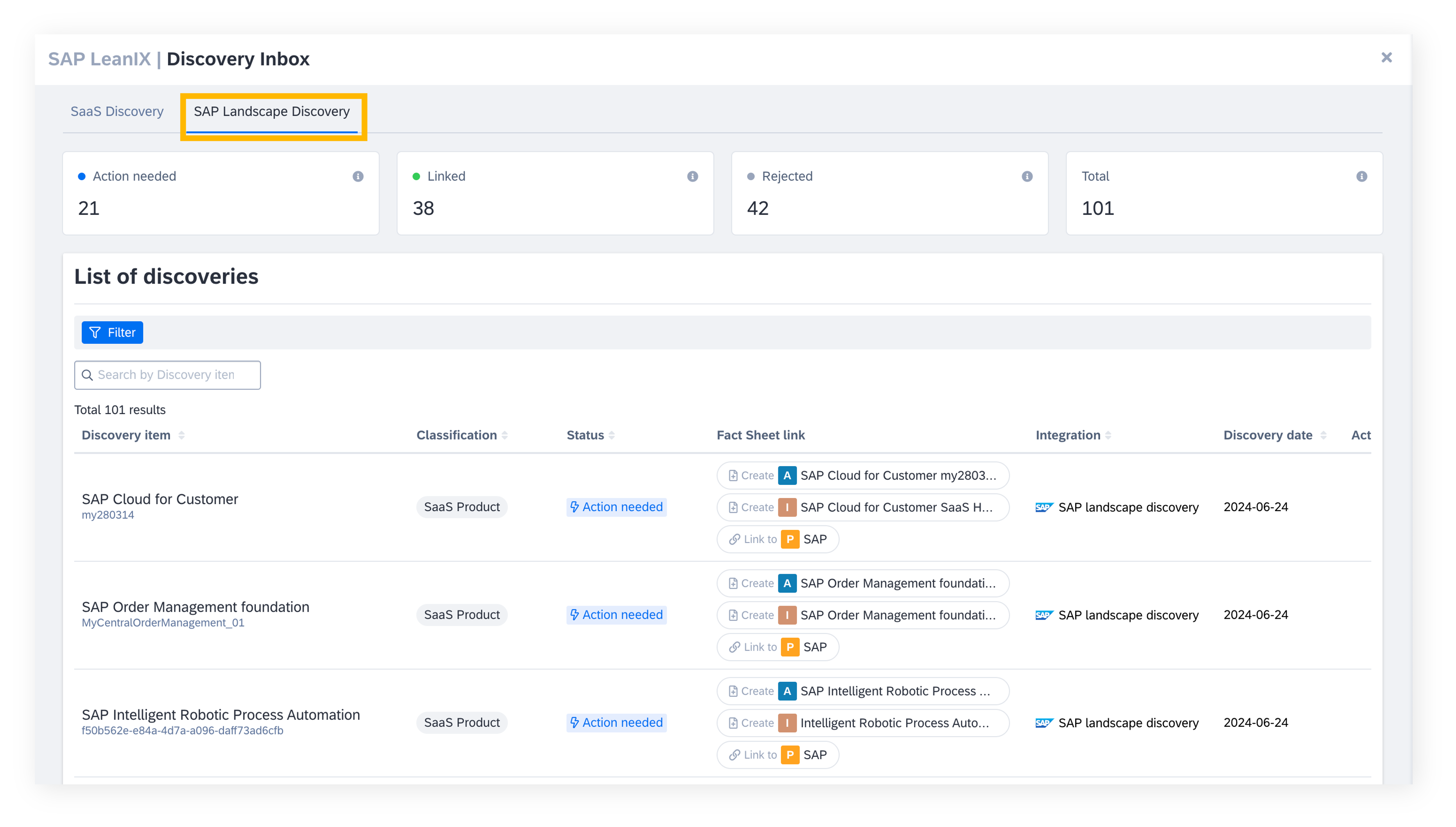Click SaaS Product tag for SAP Cloud for Customer
This screenshot has width=1456, height=827.
click(x=461, y=507)
